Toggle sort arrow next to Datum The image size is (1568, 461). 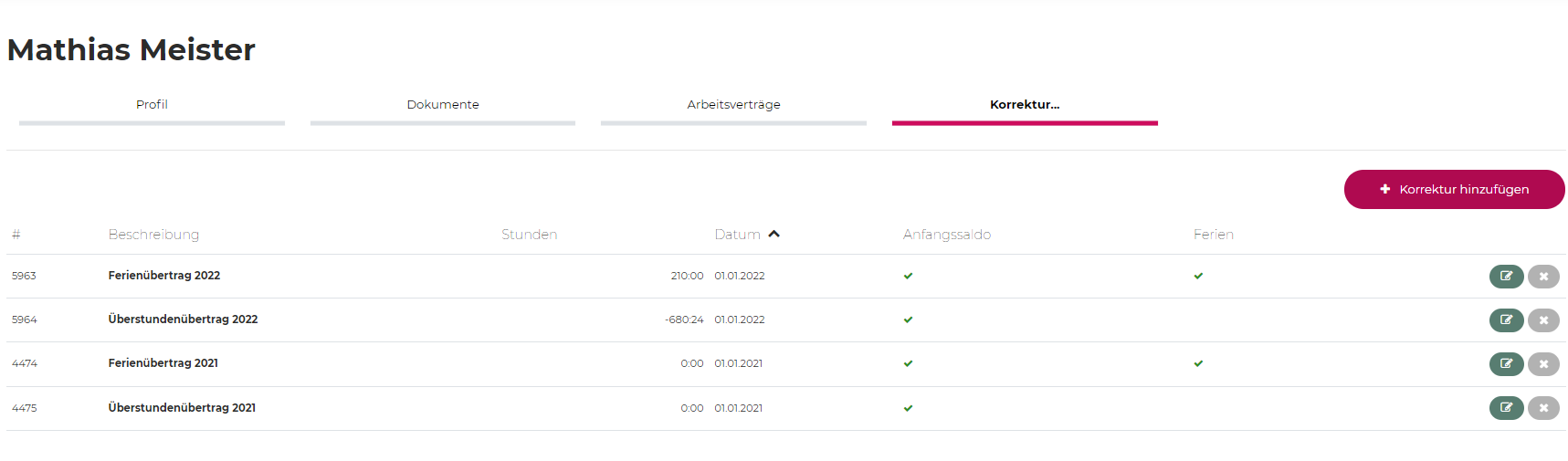tap(774, 234)
